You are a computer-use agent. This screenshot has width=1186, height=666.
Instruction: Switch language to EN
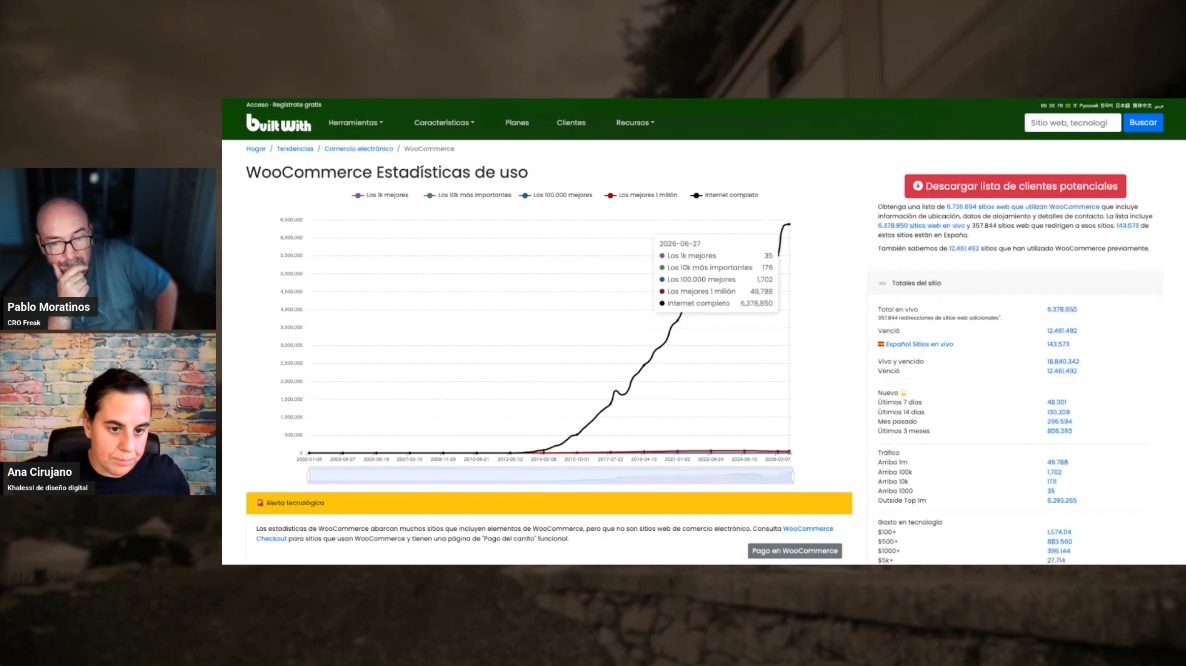pyautogui.click(x=1043, y=106)
